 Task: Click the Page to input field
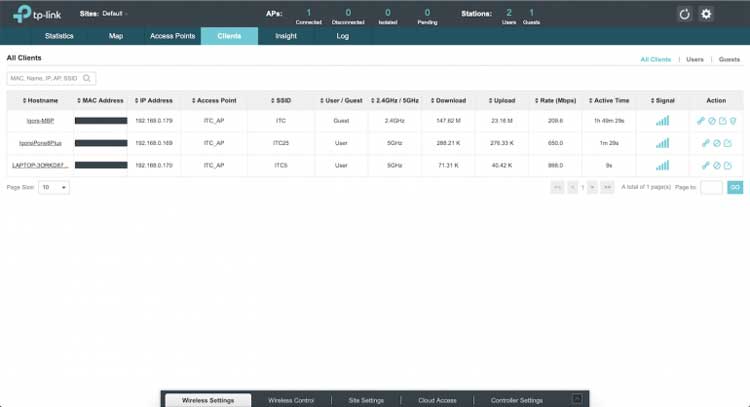pyautogui.click(x=711, y=187)
